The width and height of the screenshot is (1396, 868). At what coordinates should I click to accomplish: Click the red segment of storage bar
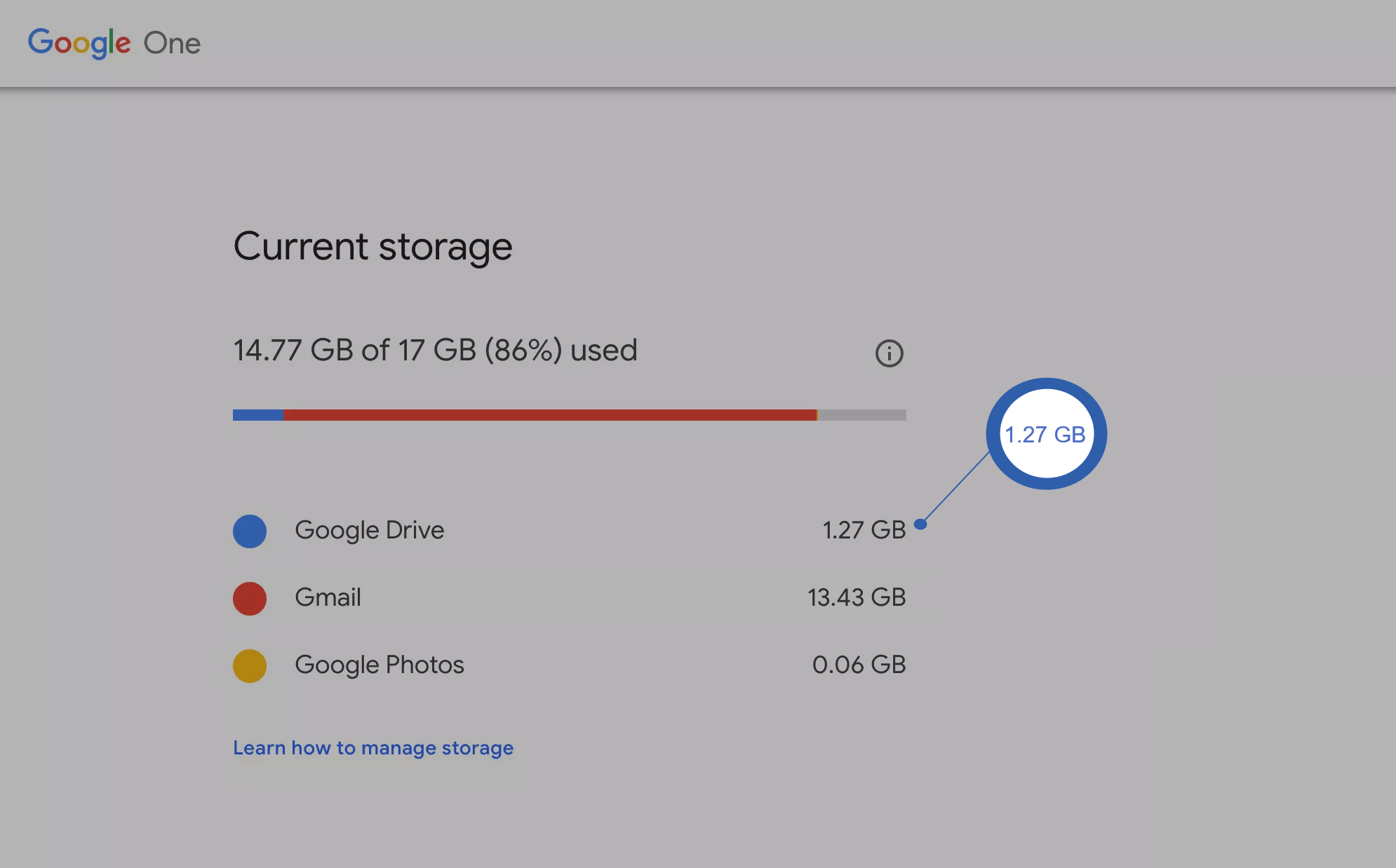click(x=549, y=415)
